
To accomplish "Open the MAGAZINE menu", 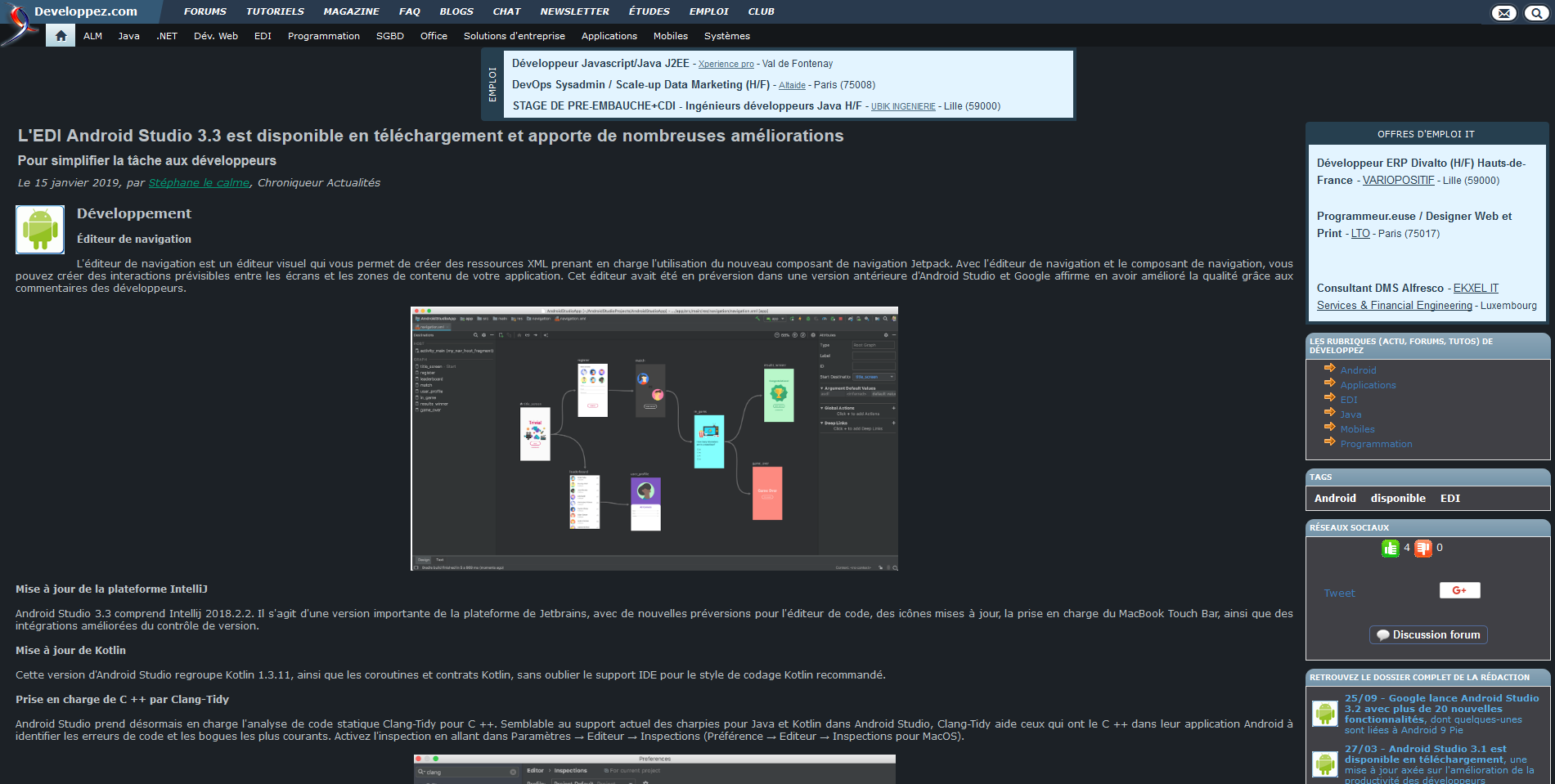I will 351,11.
